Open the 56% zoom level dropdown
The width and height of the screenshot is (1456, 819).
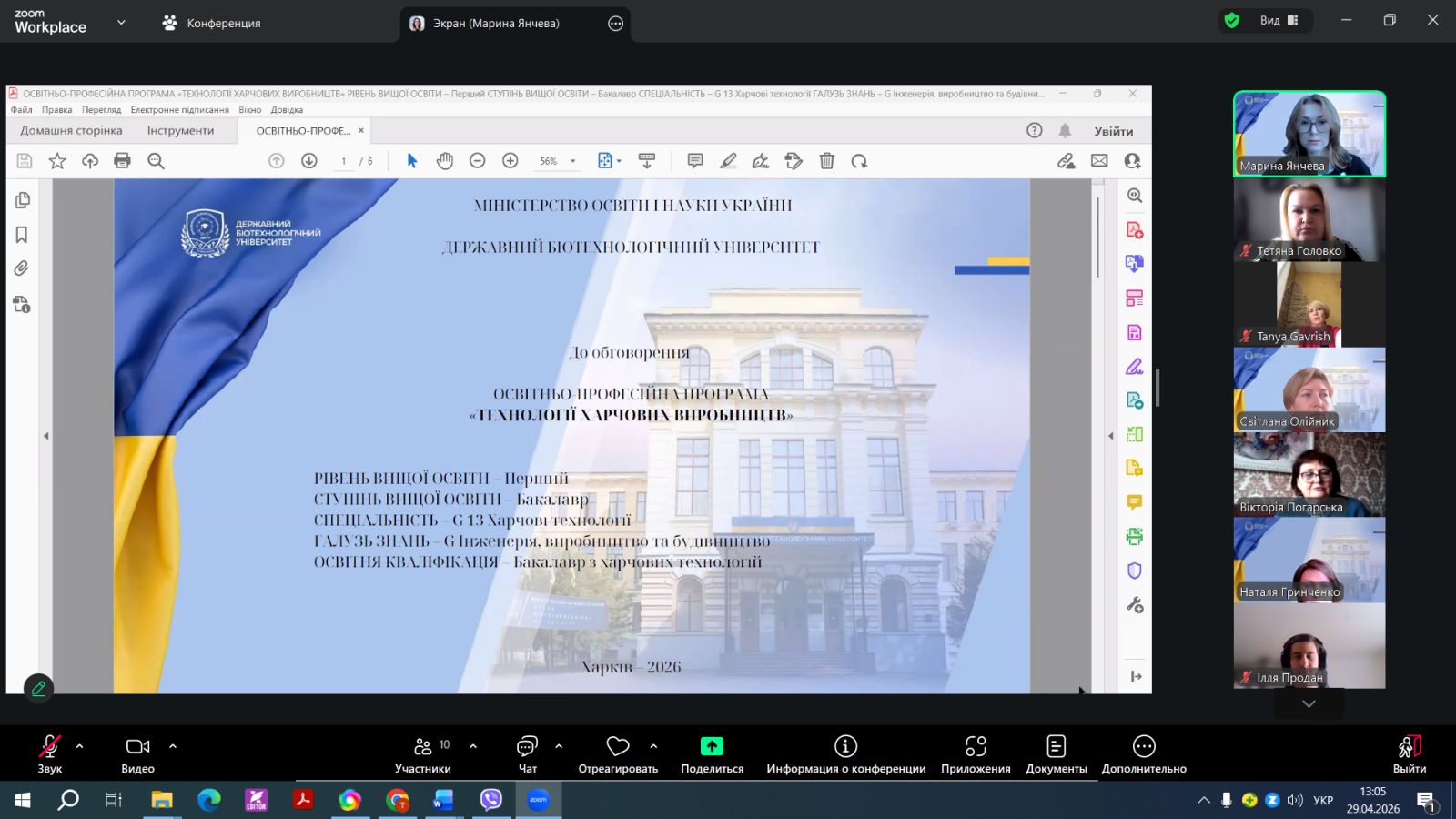pos(557,161)
